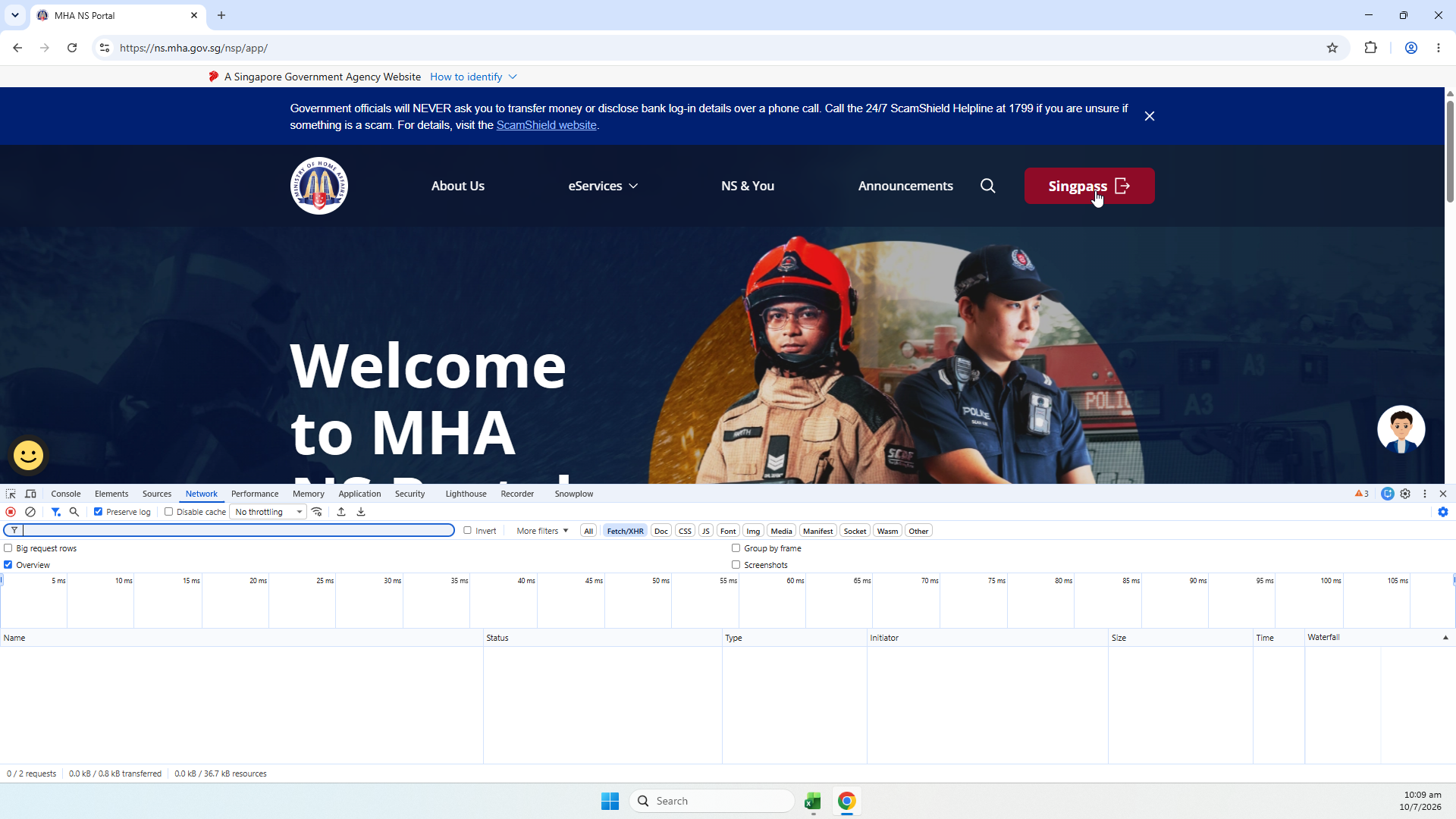Expand How to identify

tap(473, 77)
